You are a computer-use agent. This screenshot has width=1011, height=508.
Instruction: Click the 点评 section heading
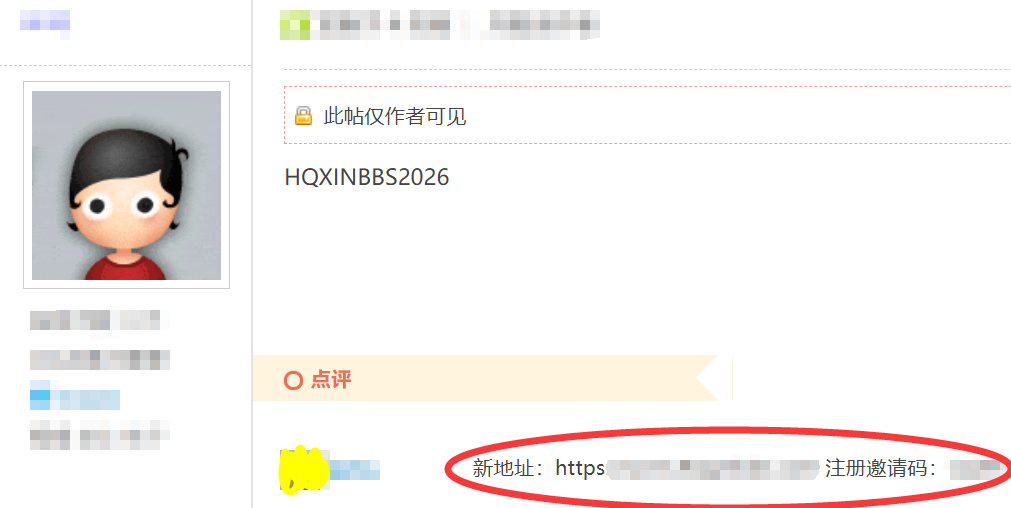[x=331, y=380]
